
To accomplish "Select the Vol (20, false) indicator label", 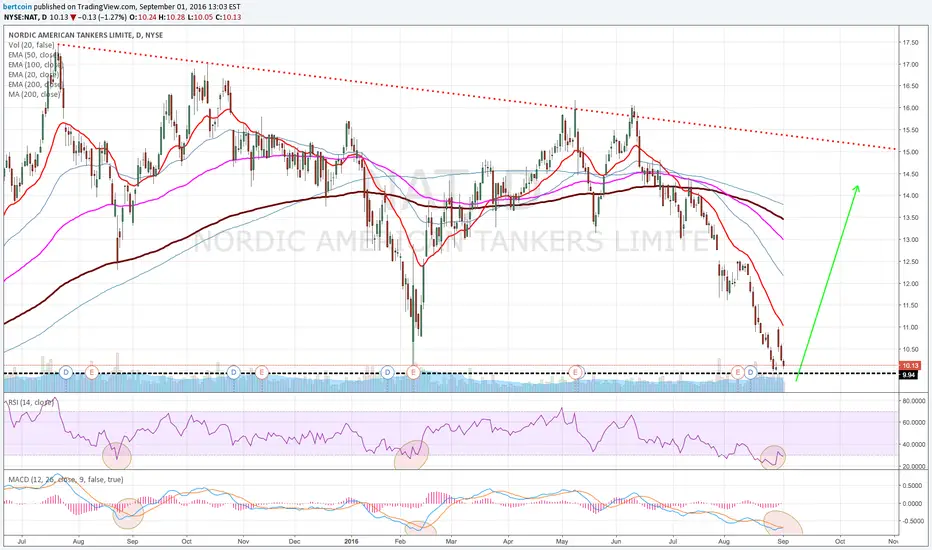I will 32,45.
